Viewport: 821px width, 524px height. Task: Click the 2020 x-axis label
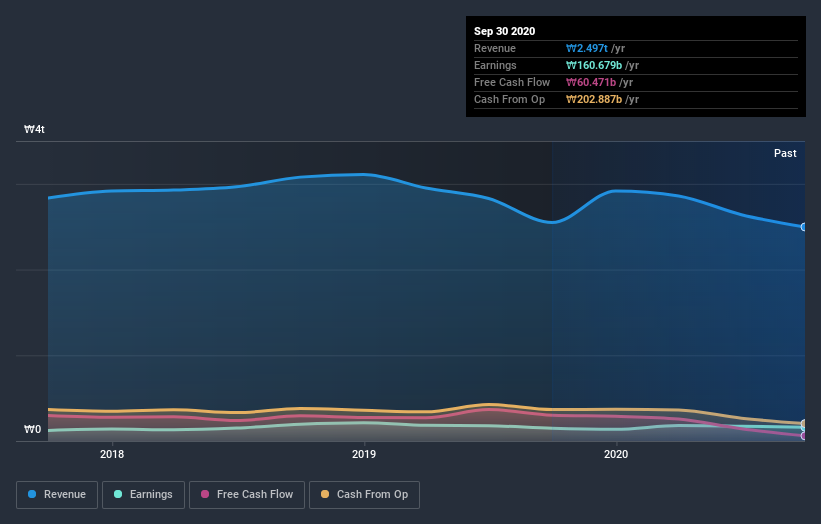(616, 454)
